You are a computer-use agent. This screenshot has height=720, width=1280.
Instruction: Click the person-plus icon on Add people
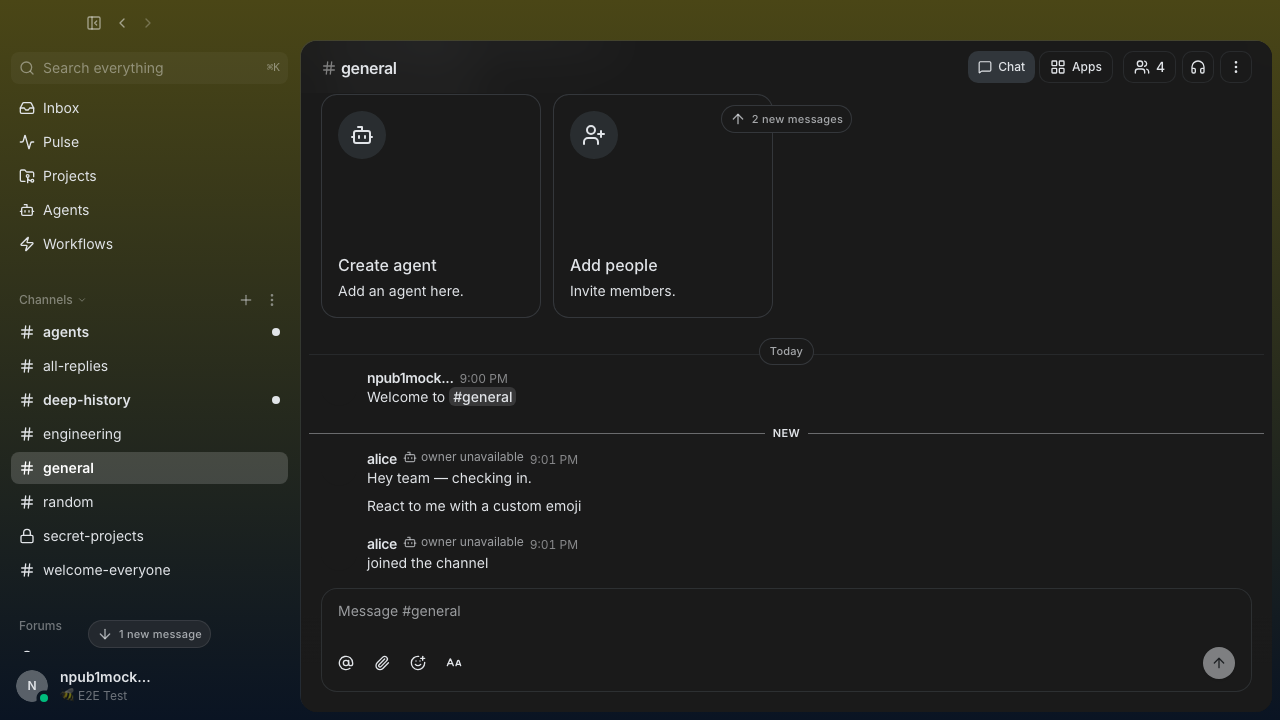pyautogui.click(x=594, y=135)
